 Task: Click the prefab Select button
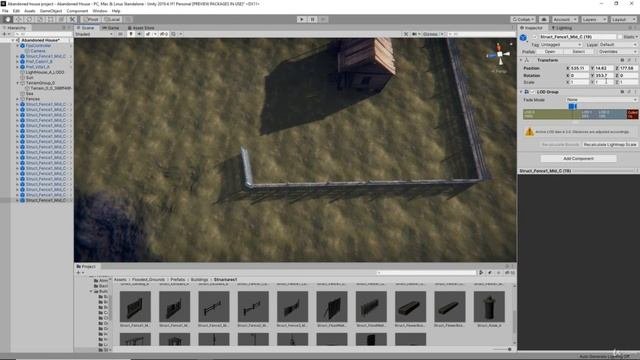click(x=579, y=52)
